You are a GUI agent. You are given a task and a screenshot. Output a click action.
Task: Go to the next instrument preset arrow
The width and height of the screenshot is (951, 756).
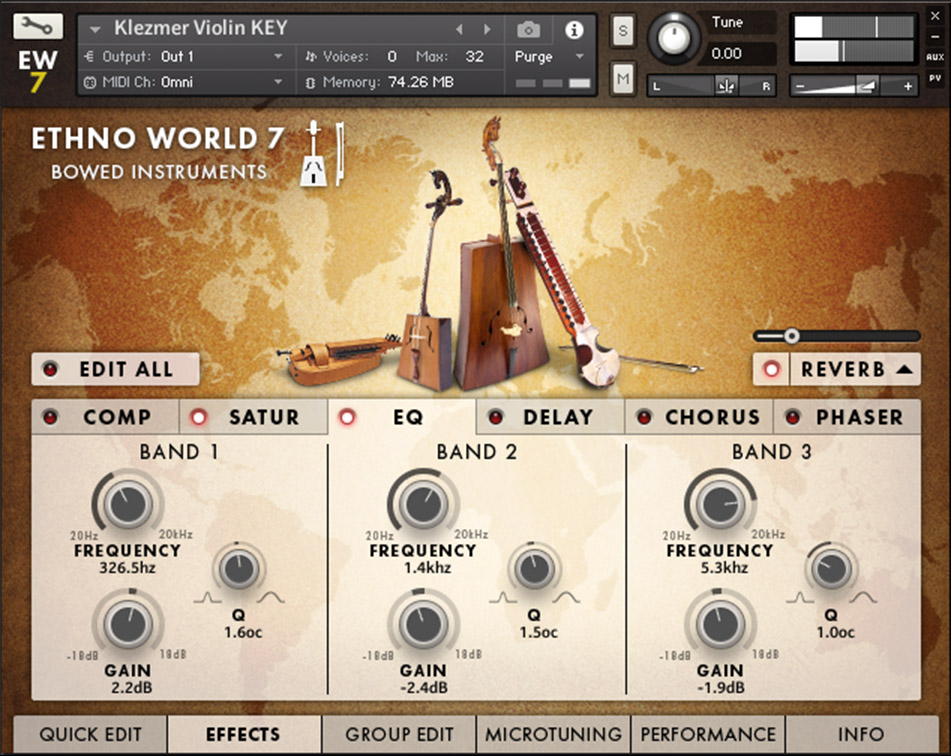click(x=487, y=29)
